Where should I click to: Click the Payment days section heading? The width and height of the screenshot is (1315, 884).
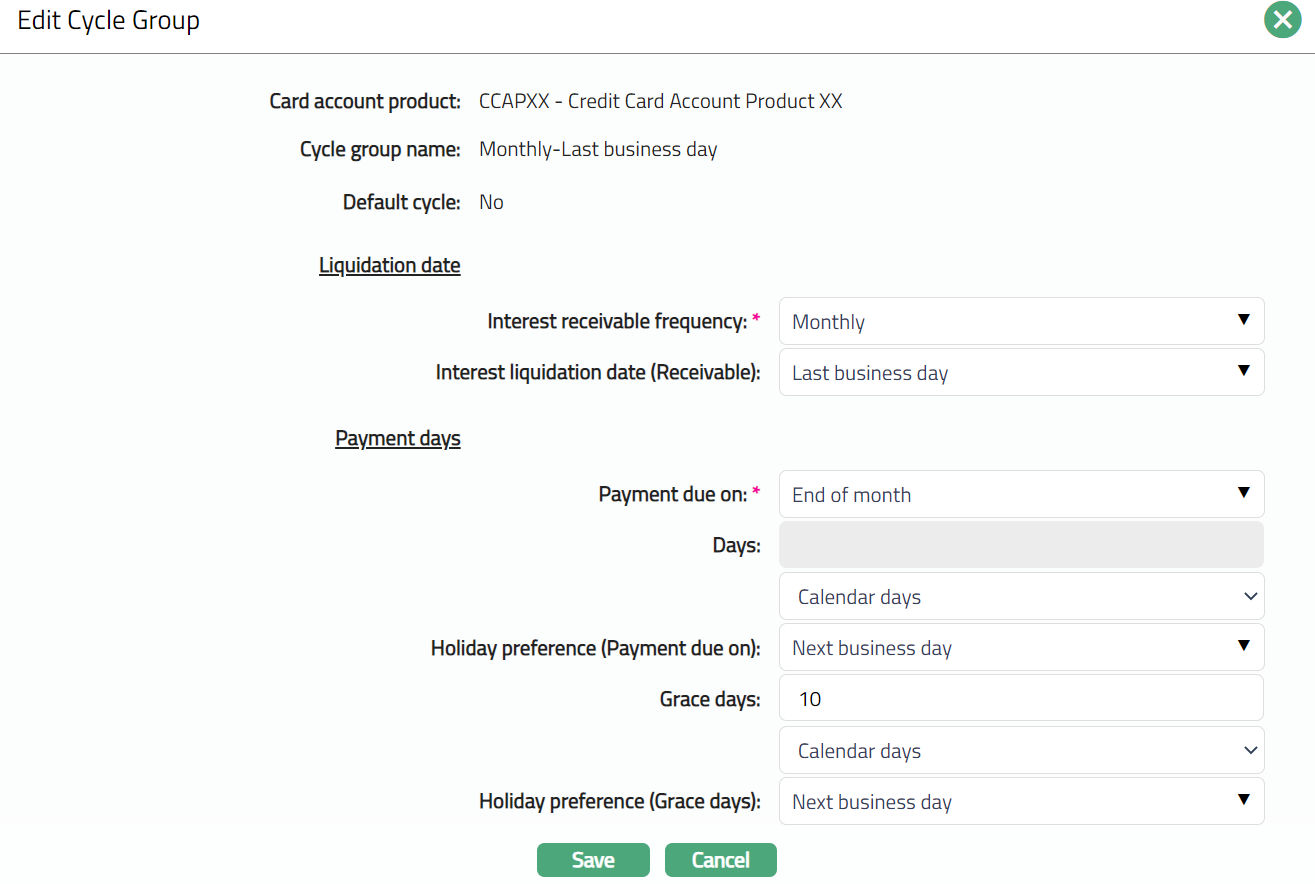click(x=397, y=439)
